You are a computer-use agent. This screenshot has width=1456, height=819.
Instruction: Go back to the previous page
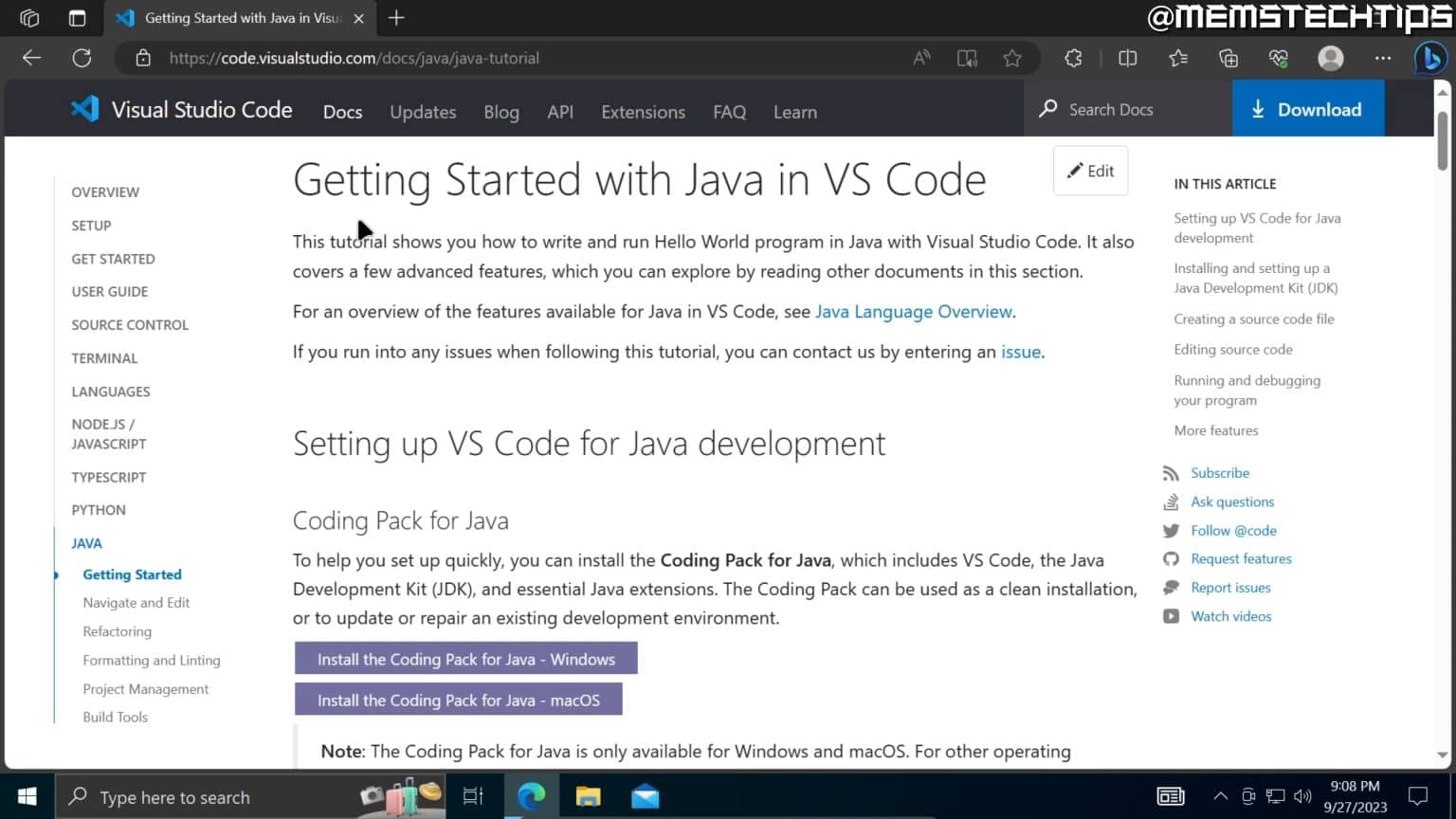31,58
